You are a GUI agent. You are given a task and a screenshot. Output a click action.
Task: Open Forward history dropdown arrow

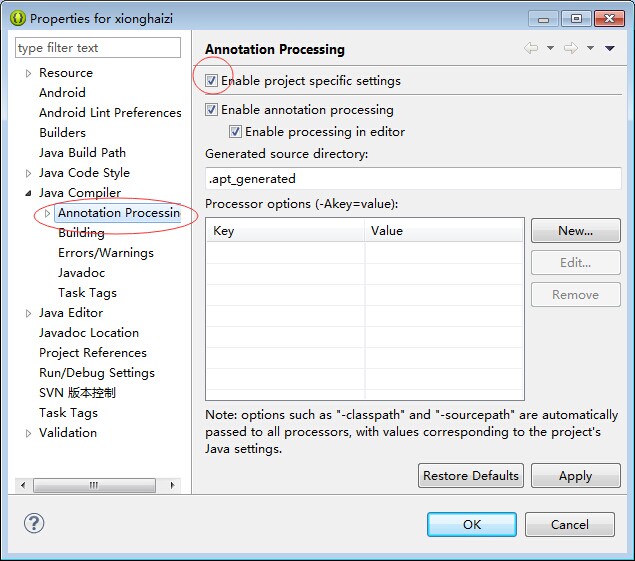pos(590,48)
